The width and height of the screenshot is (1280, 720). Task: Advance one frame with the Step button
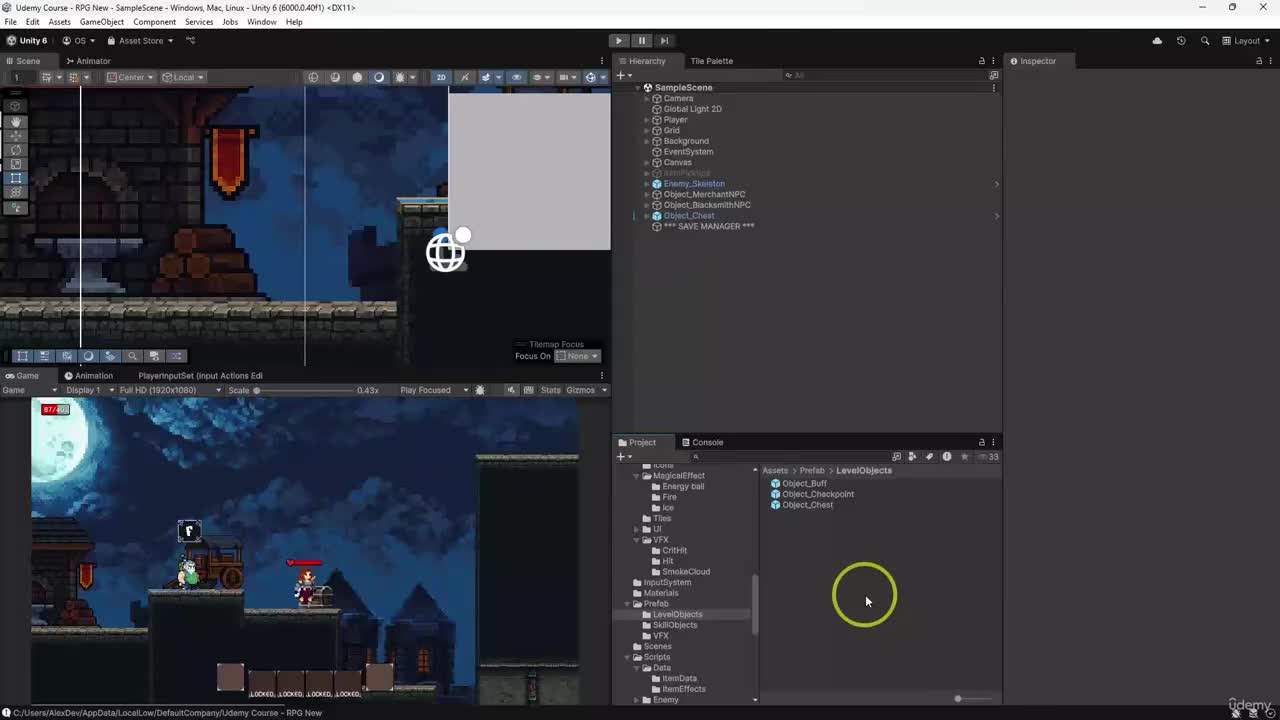click(664, 41)
